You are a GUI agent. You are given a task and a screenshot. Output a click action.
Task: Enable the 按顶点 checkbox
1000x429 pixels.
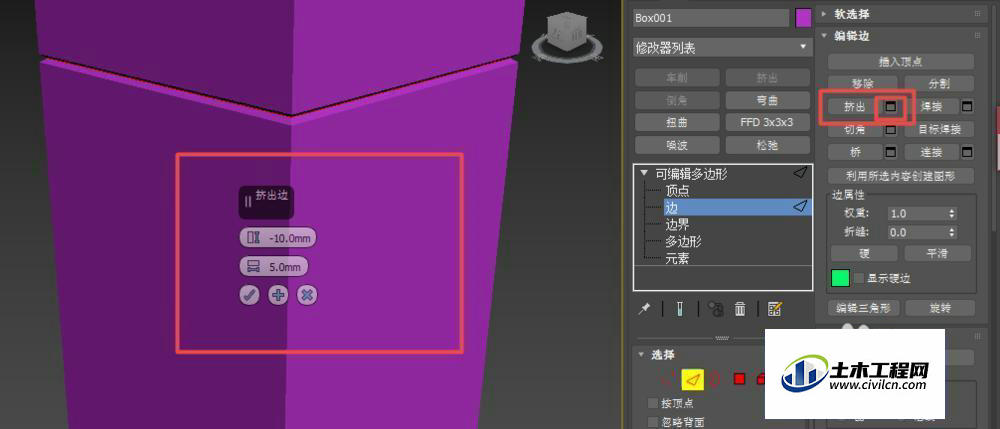tap(652, 403)
